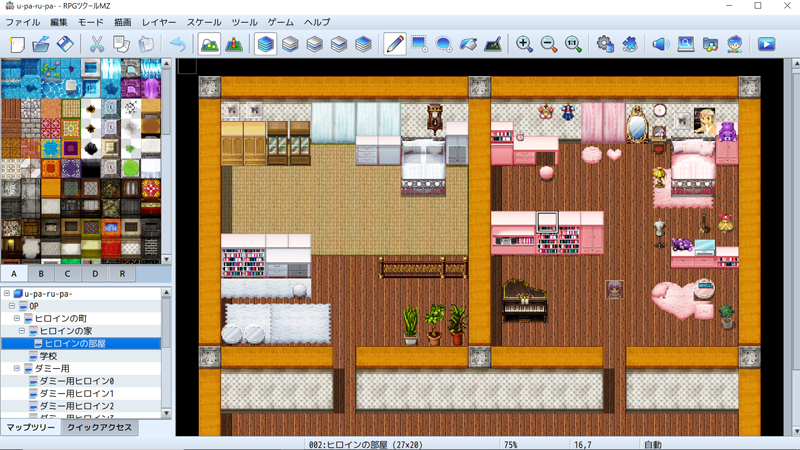
Task: Click the Actual Size 1:1 zoom icon
Action: point(573,44)
